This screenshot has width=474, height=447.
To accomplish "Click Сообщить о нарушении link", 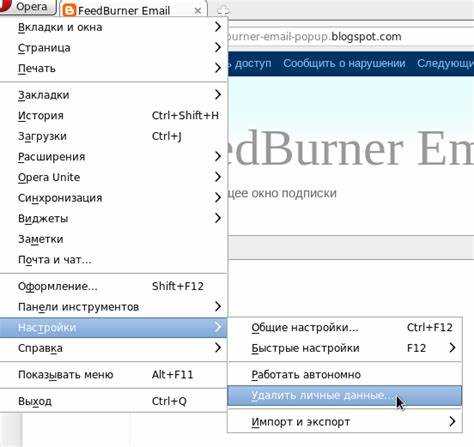I will click(x=344, y=63).
